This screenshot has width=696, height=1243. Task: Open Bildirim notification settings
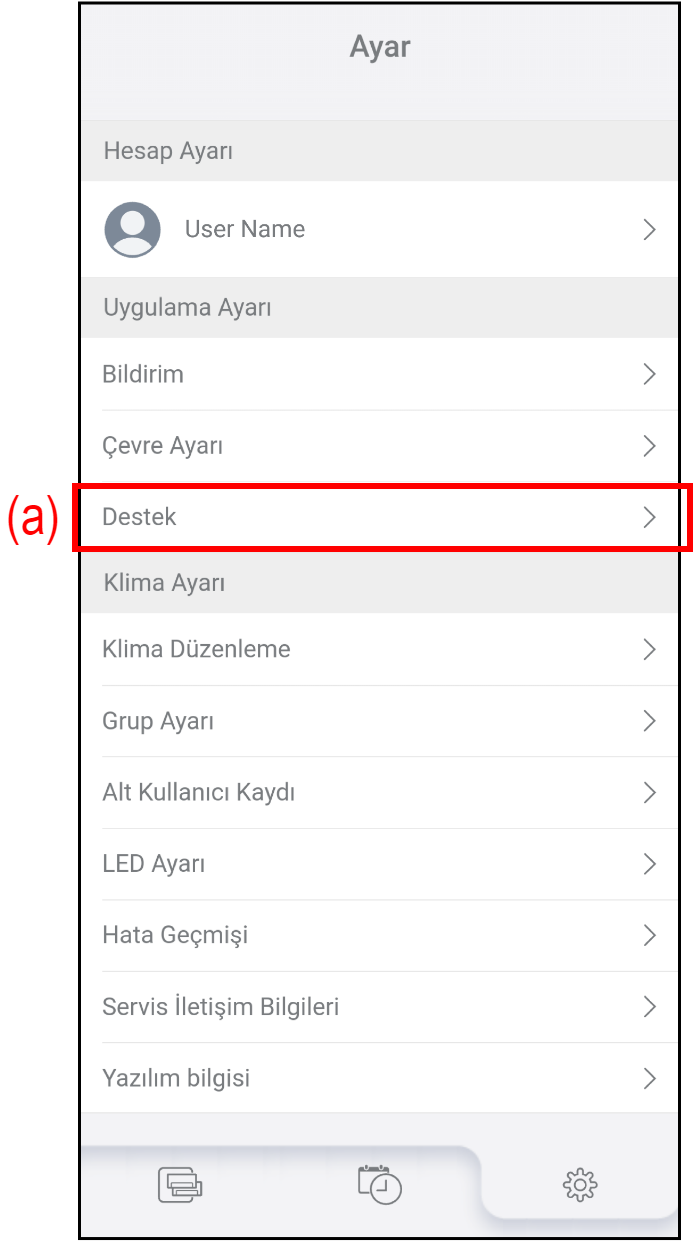point(143,374)
